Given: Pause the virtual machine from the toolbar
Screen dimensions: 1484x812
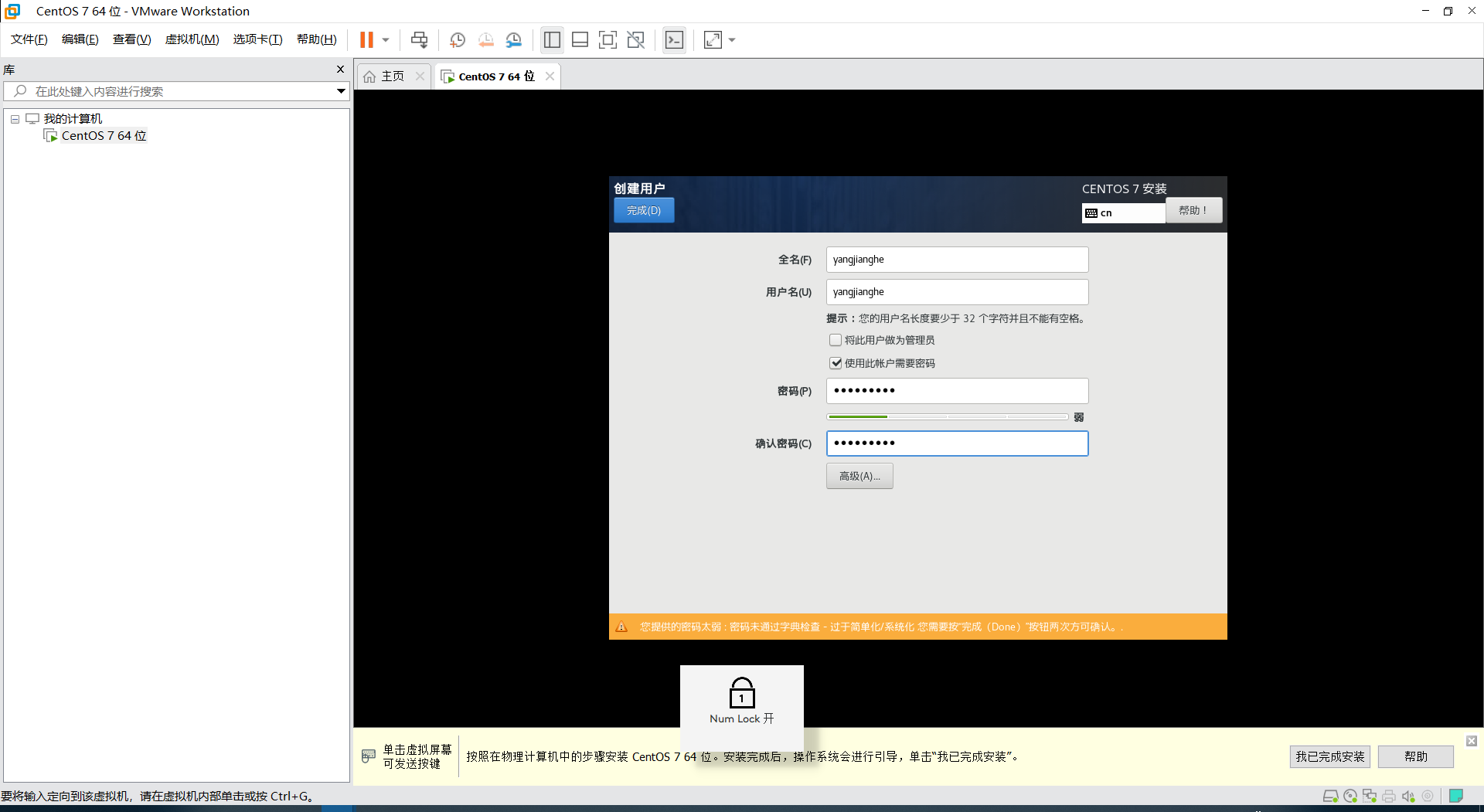Looking at the screenshot, I should point(366,39).
